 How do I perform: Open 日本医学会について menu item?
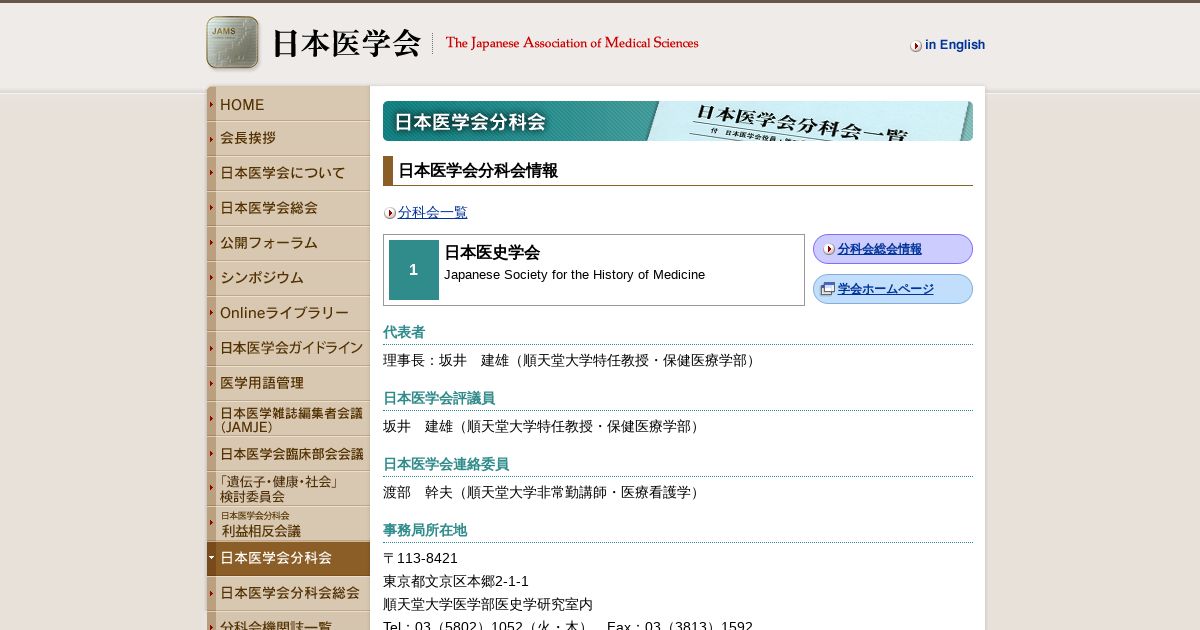tap(288, 174)
